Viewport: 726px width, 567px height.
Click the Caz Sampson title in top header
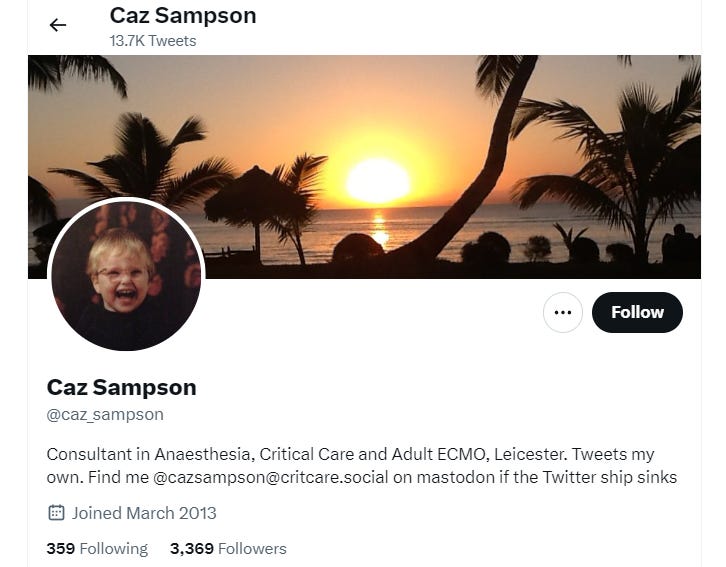183,15
